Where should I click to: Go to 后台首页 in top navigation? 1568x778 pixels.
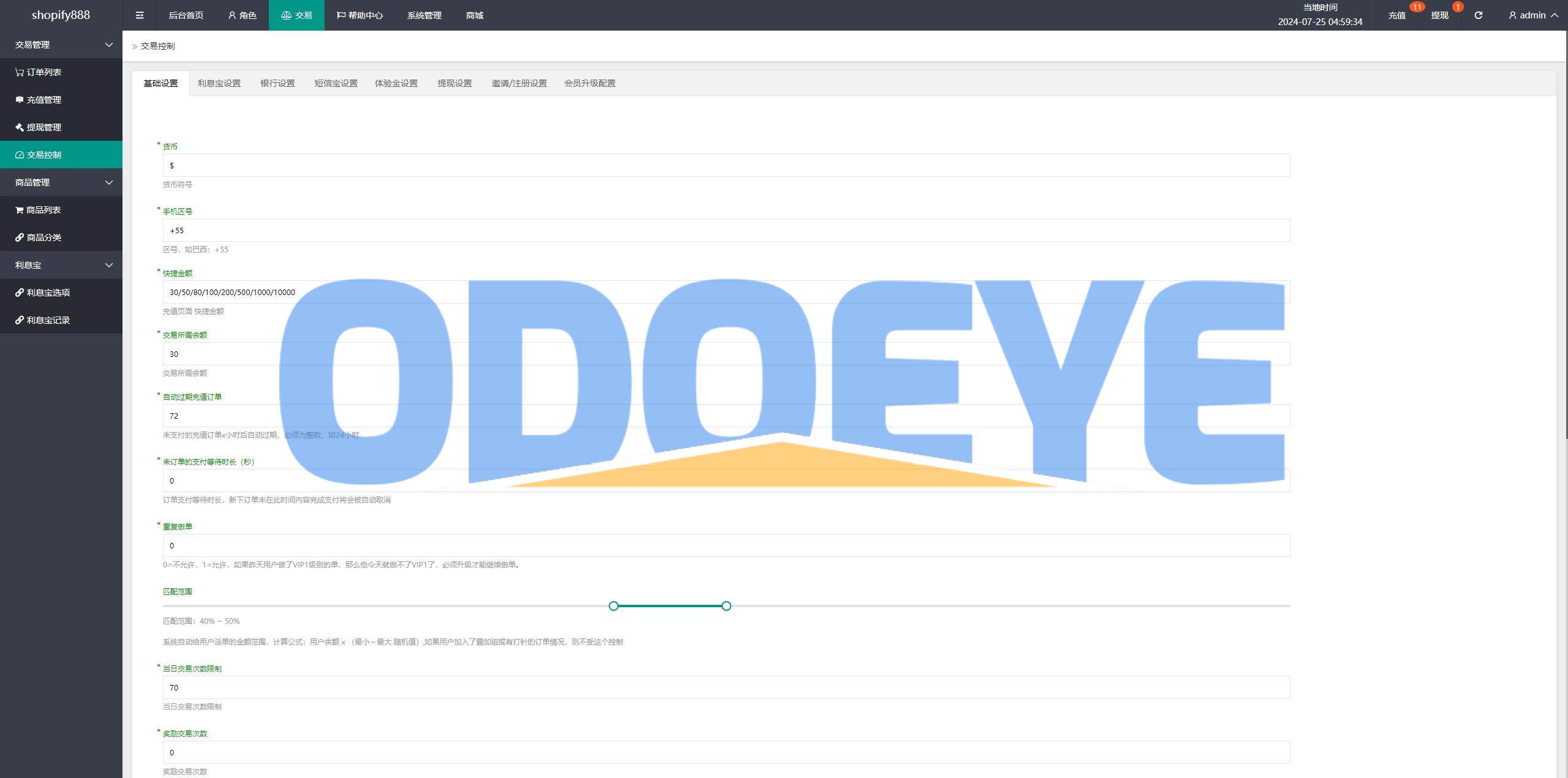tap(186, 15)
